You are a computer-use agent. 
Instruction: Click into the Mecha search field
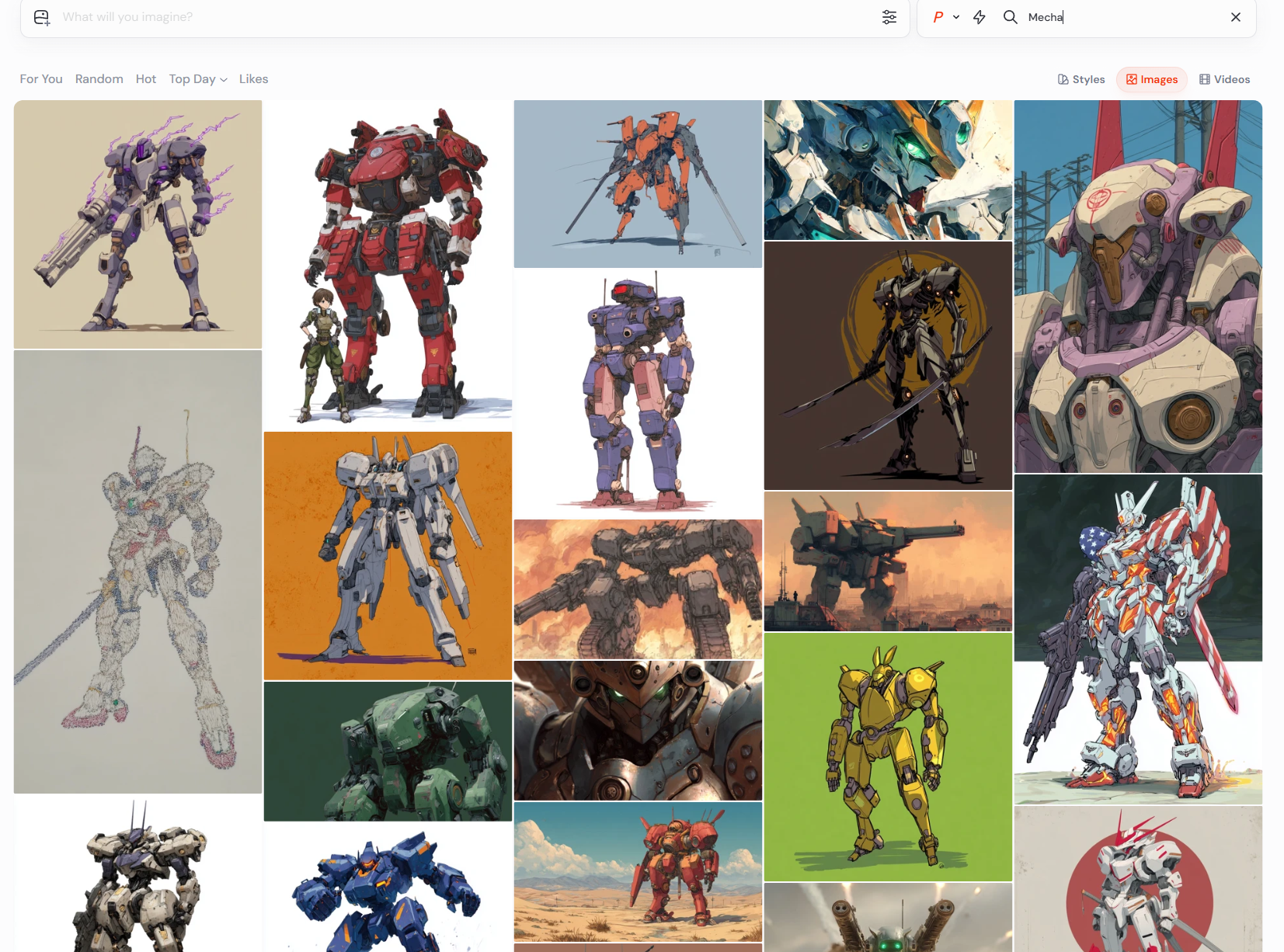pos(1123,17)
